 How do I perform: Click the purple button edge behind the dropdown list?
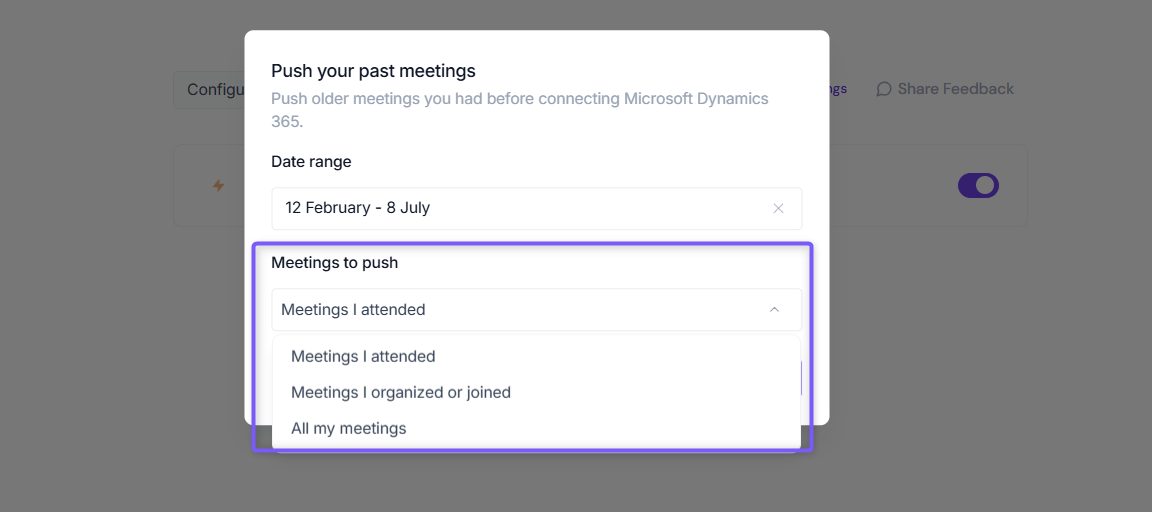801,378
